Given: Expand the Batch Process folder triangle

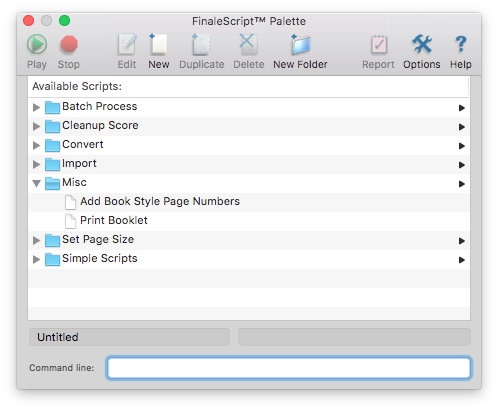Looking at the screenshot, I should [x=36, y=107].
